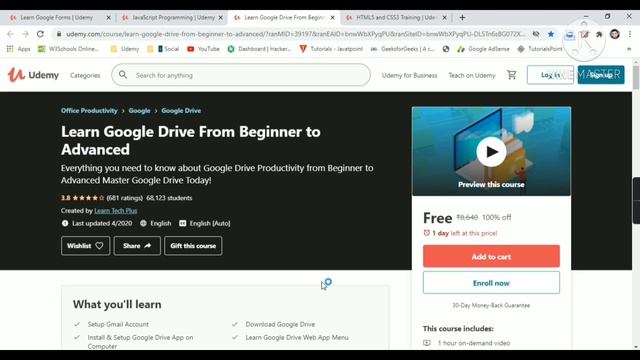640x360 pixels.
Task: Close the HTML5 and CSS3 Training tab
Action: [444, 18]
